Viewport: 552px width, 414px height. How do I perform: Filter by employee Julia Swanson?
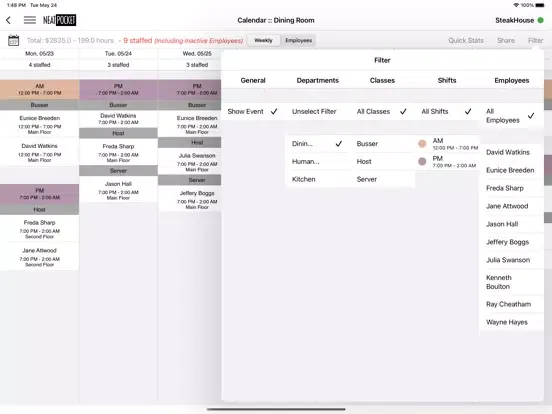coord(512,260)
